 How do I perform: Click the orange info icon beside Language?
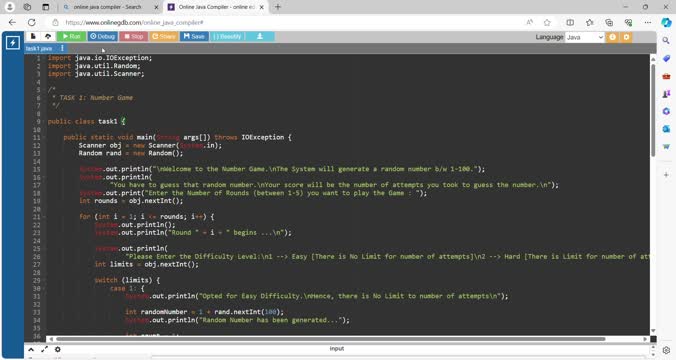coord(612,37)
